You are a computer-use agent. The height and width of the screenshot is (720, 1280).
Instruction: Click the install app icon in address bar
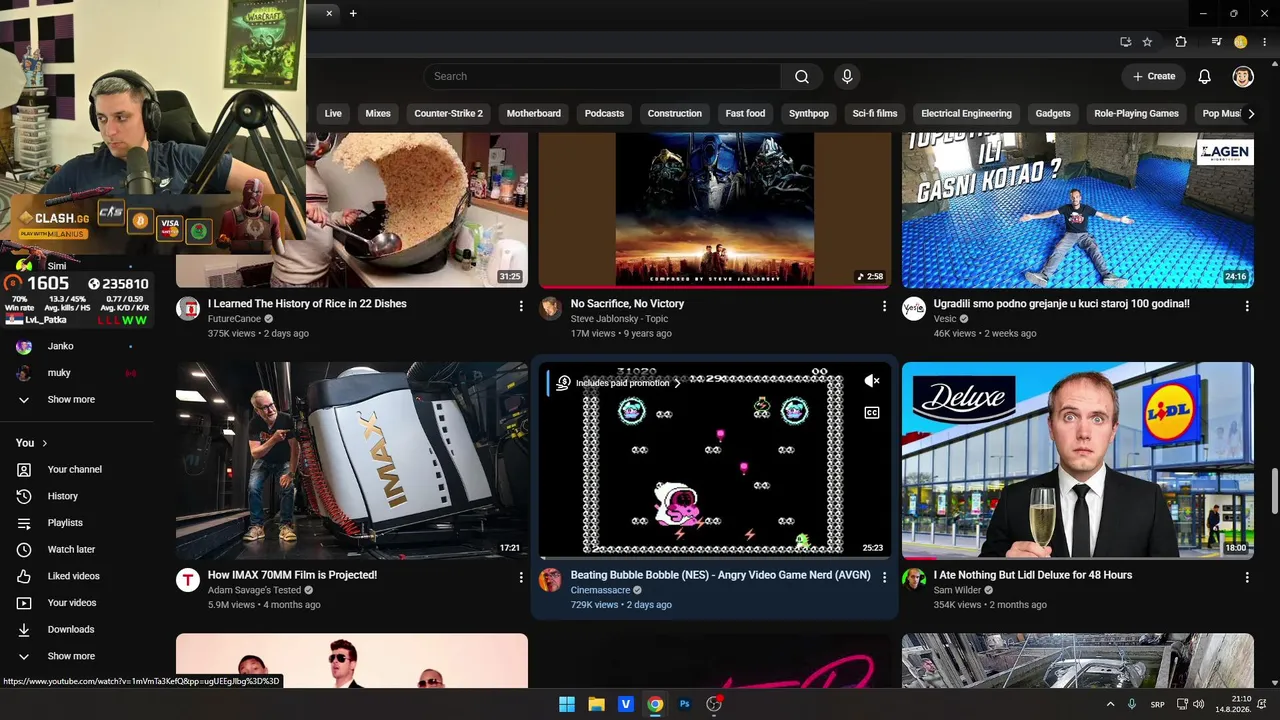click(x=1125, y=42)
